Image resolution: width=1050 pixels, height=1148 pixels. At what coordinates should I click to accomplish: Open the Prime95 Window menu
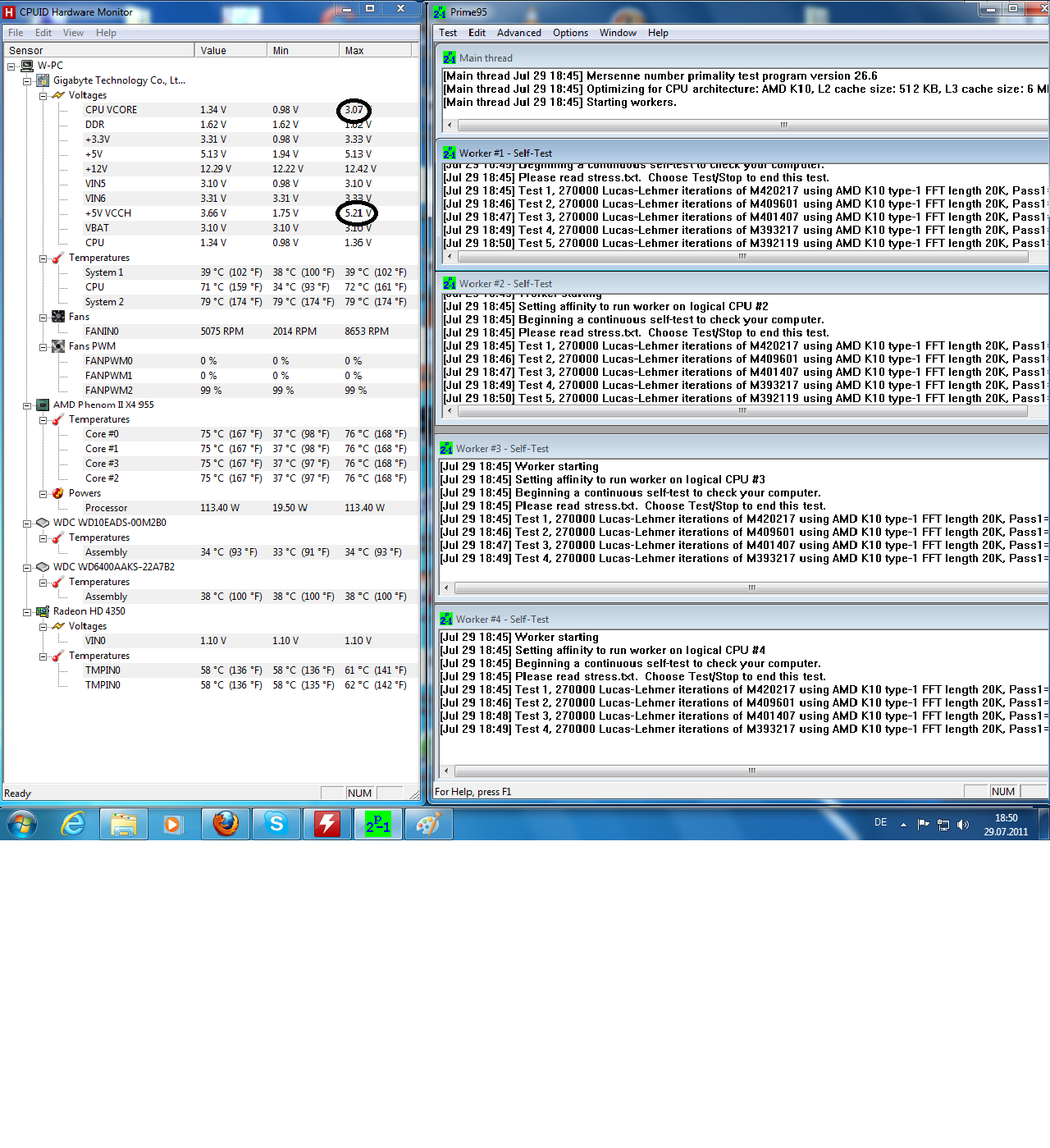[x=618, y=33]
